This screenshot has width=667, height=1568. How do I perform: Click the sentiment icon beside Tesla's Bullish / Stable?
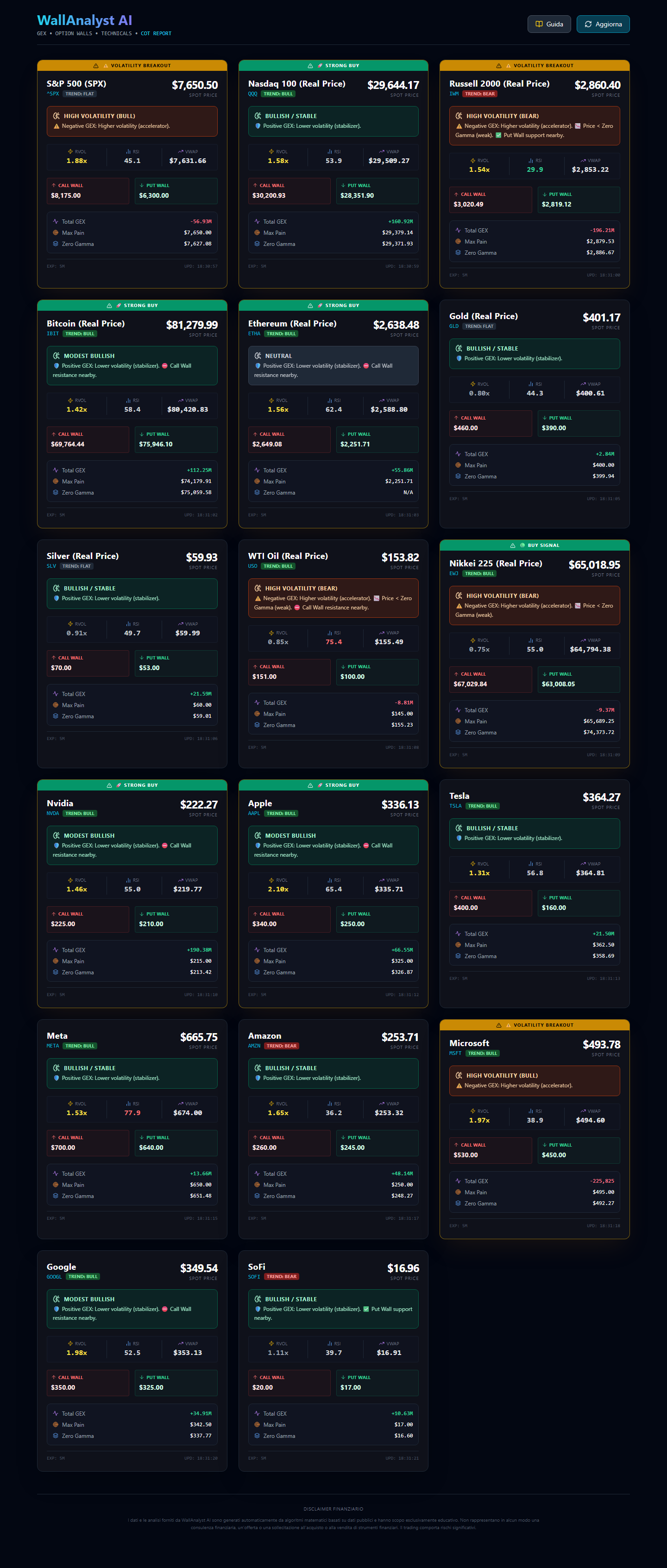click(459, 828)
